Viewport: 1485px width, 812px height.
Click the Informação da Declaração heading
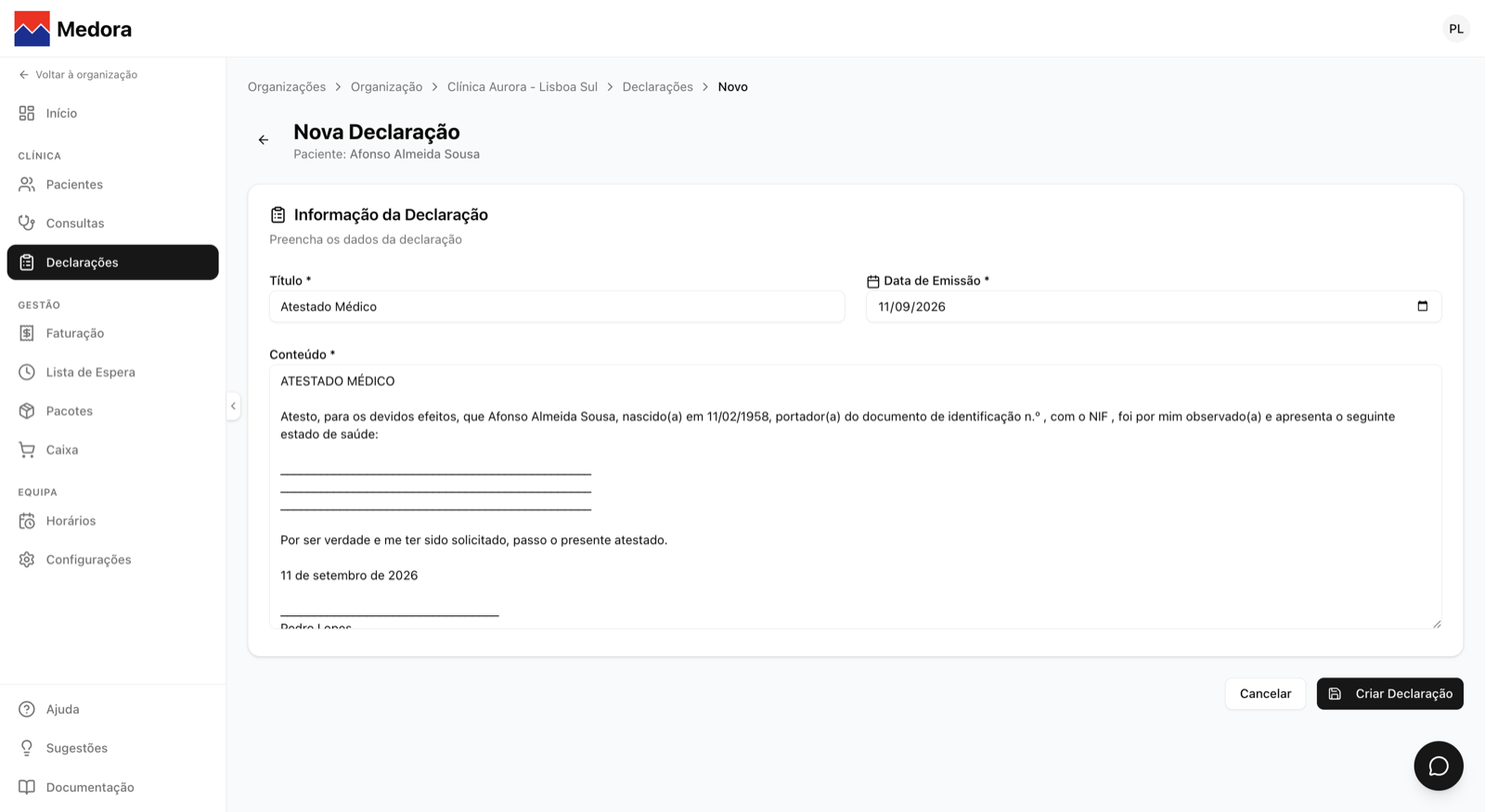click(391, 214)
